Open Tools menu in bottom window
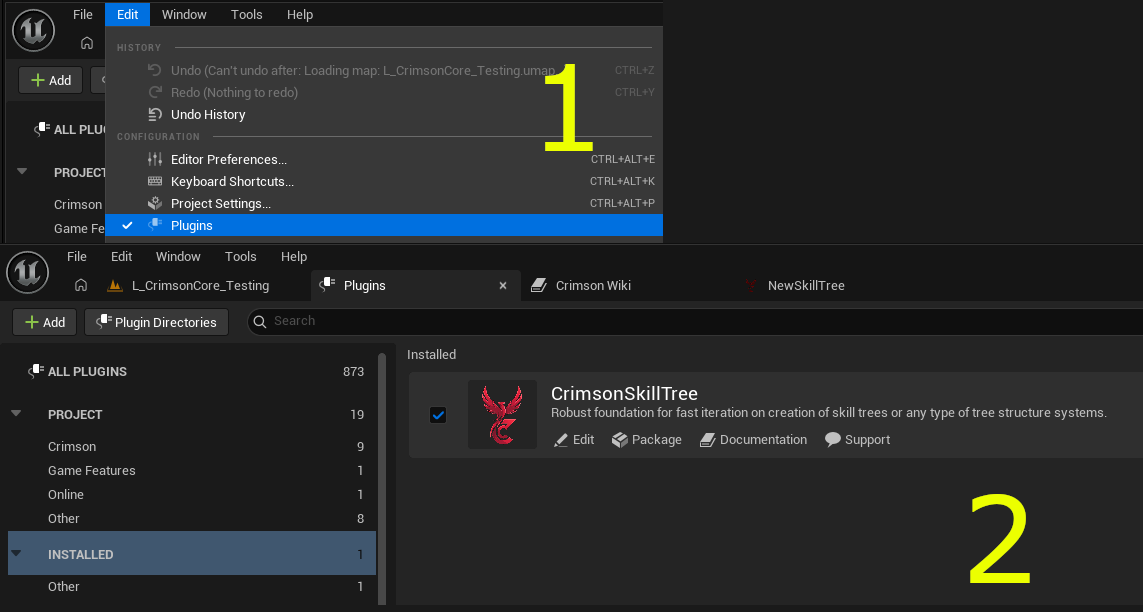Screen dimensions: 1143x612 241,256
